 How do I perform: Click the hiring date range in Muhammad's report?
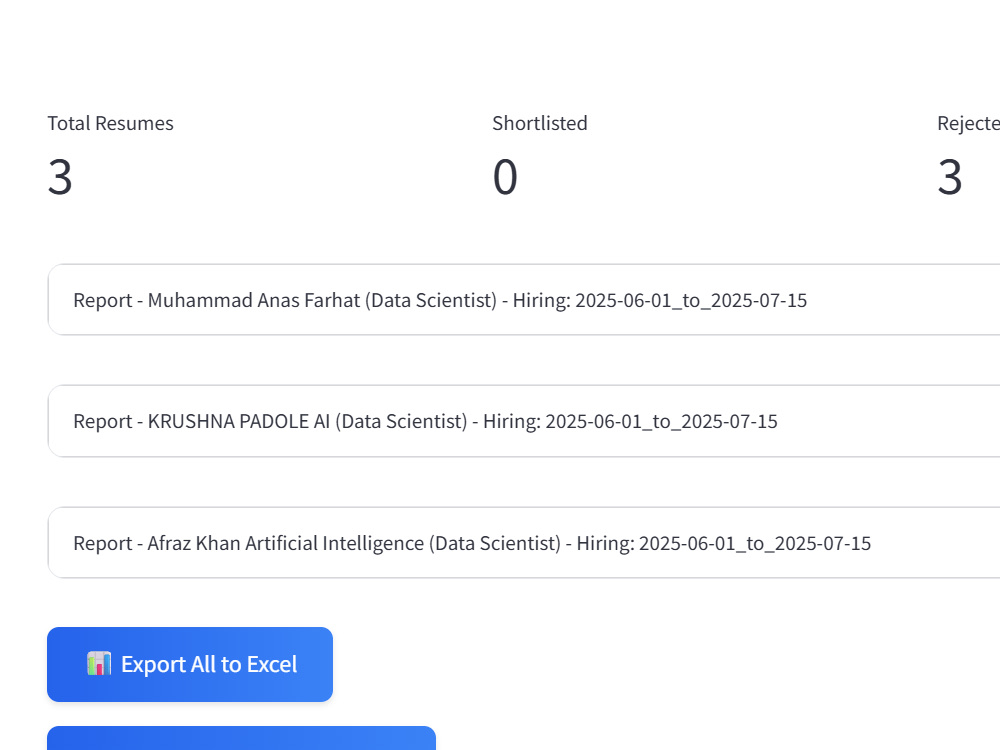(691, 300)
